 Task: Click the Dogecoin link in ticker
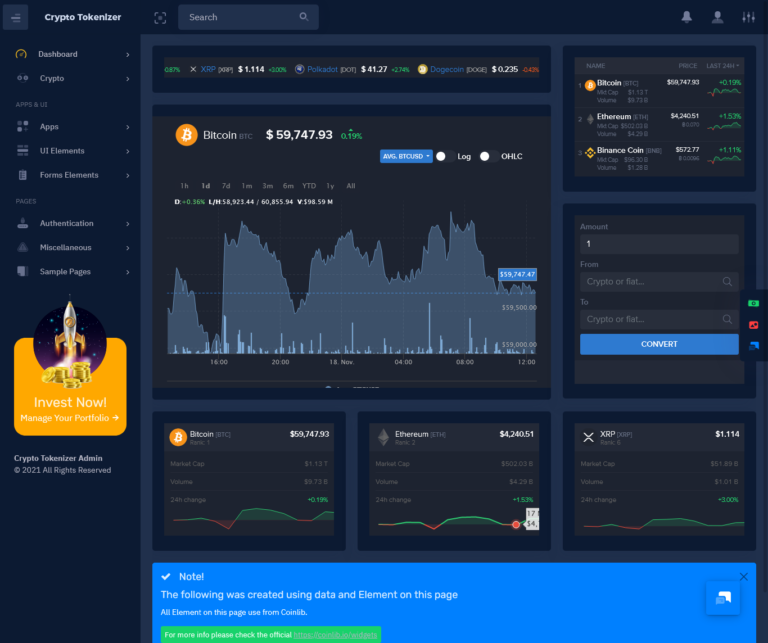447,70
